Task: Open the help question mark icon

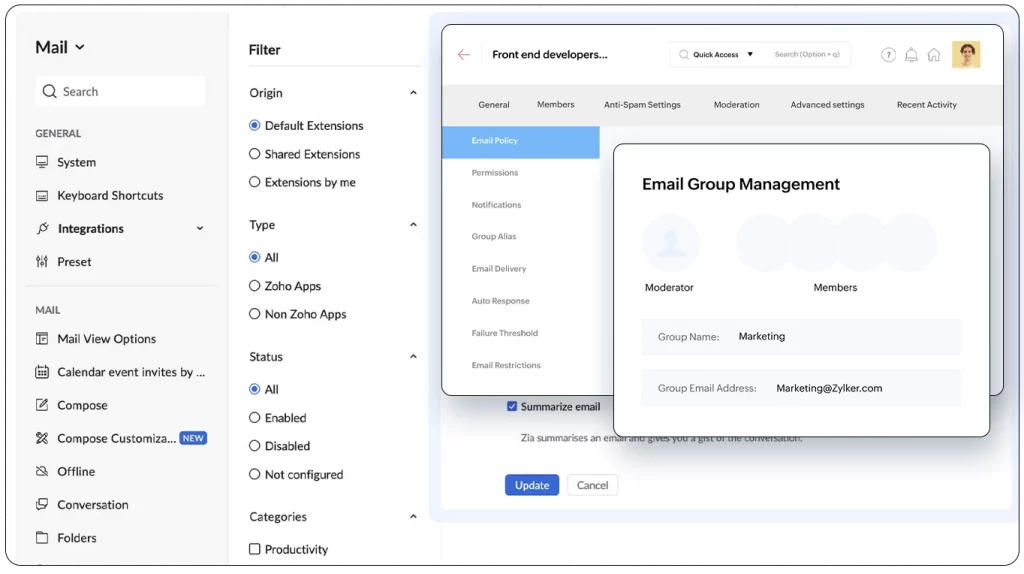Action: click(x=888, y=55)
